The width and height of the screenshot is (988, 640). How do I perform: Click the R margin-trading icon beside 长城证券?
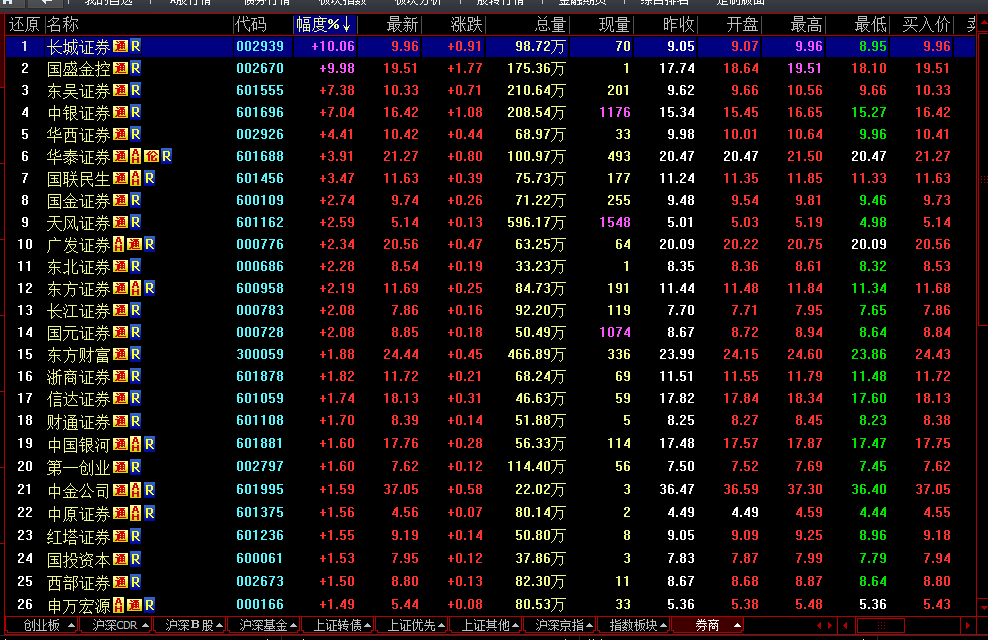pyautogui.click(x=135, y=46)
